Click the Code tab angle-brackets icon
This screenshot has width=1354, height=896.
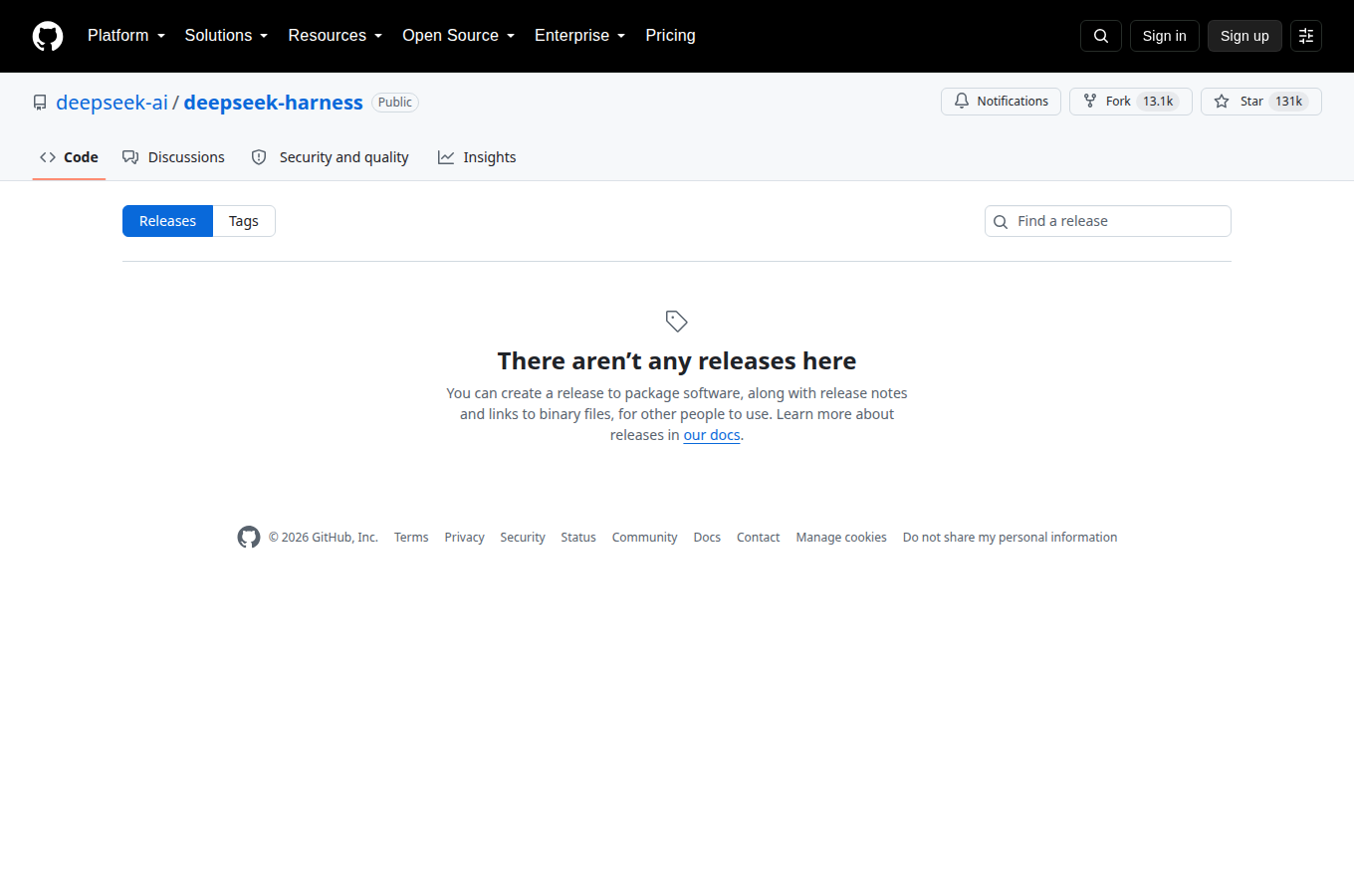pyautogui.click(x=48, y=157)
